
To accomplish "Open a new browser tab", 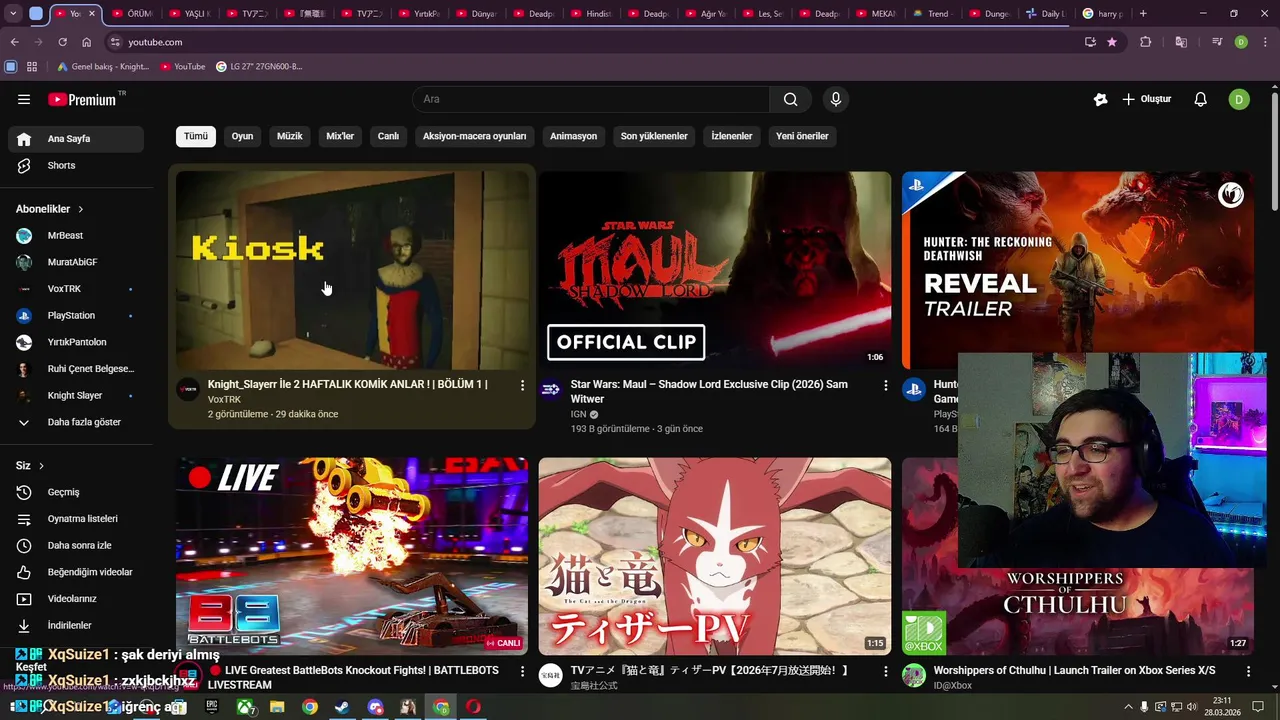I will point(1143,14).
